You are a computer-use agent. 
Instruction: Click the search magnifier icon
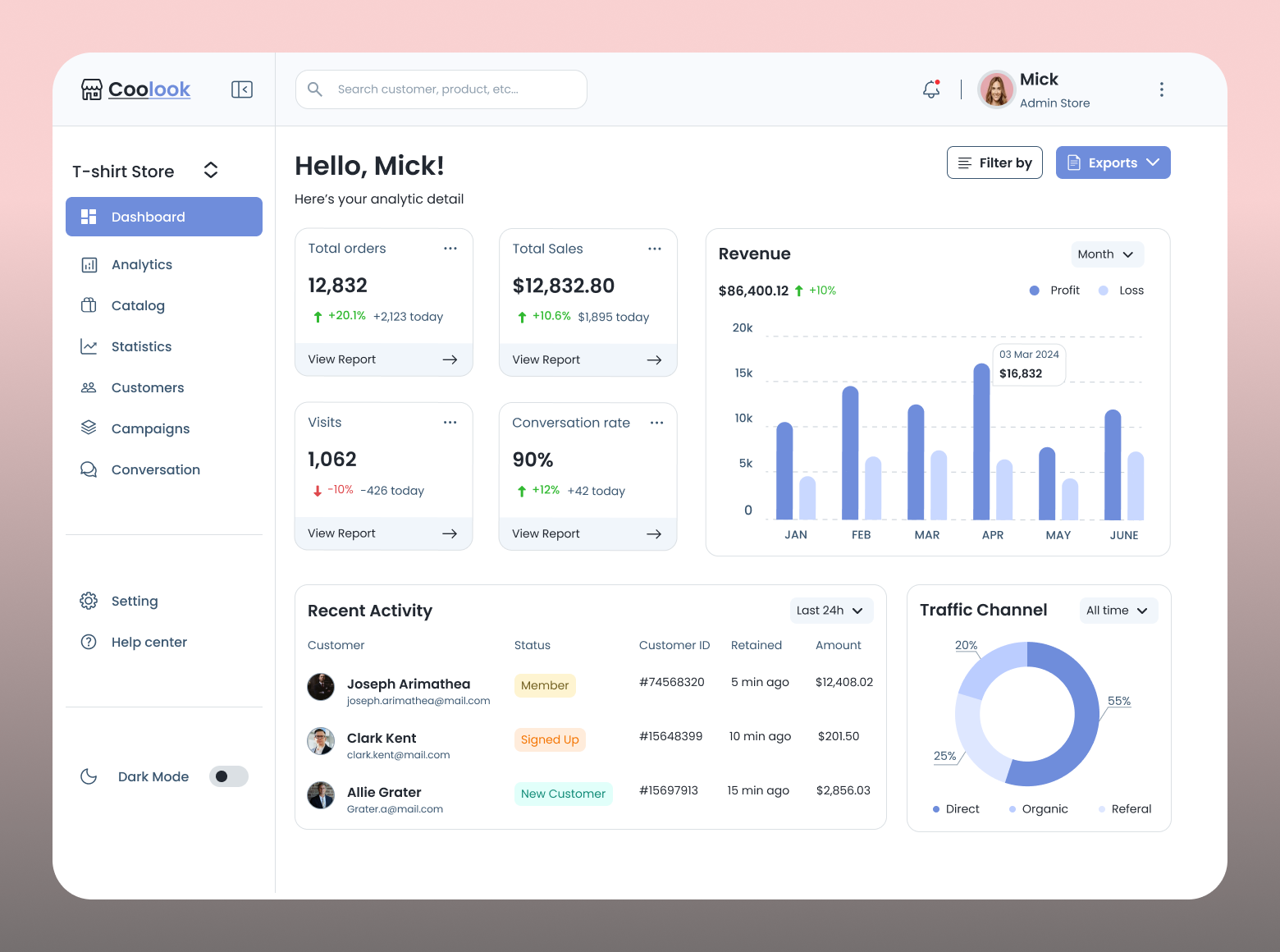click(315, 89)
